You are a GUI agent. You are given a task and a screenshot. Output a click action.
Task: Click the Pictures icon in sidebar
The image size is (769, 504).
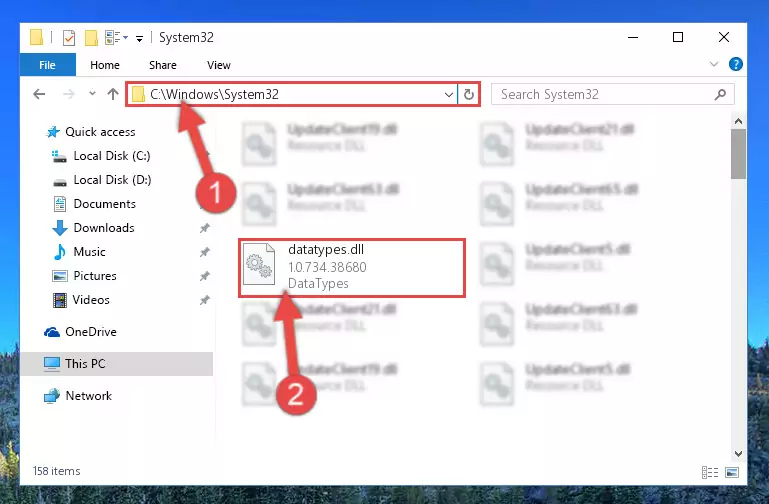coord(60,276)
